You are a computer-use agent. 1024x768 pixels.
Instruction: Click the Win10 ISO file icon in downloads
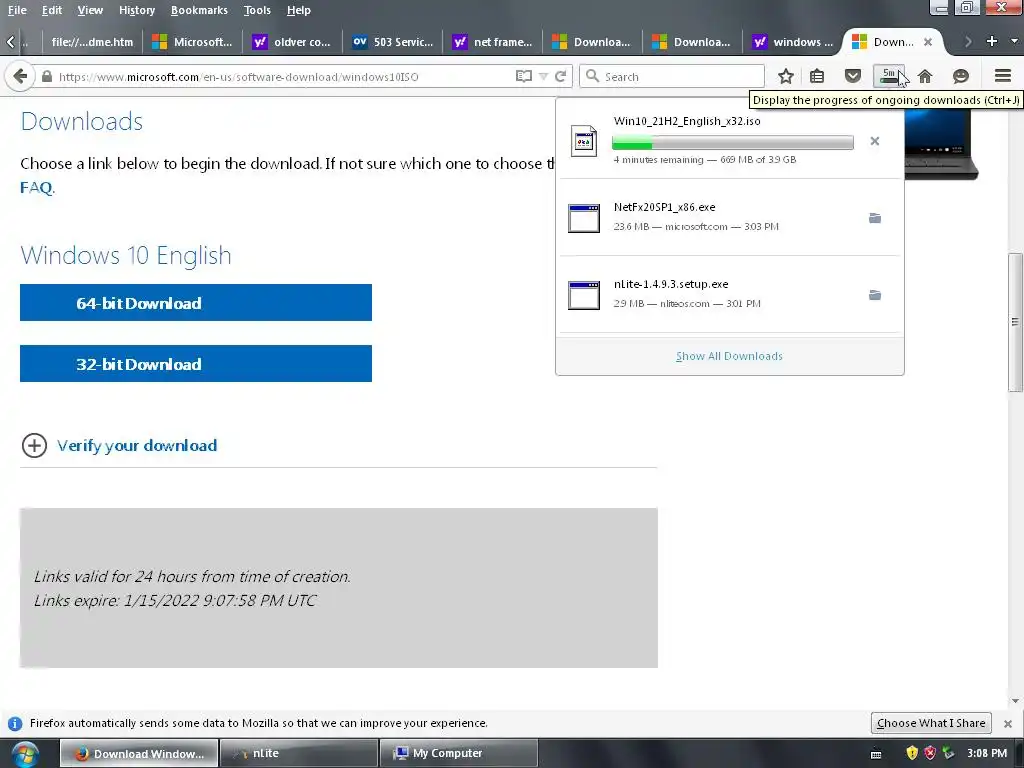click(x=584, y=140)
